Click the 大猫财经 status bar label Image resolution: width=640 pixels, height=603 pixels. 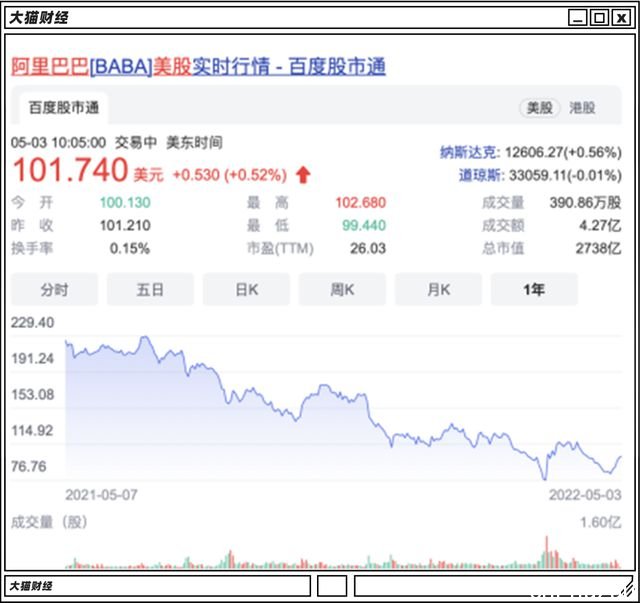(31, 586)
